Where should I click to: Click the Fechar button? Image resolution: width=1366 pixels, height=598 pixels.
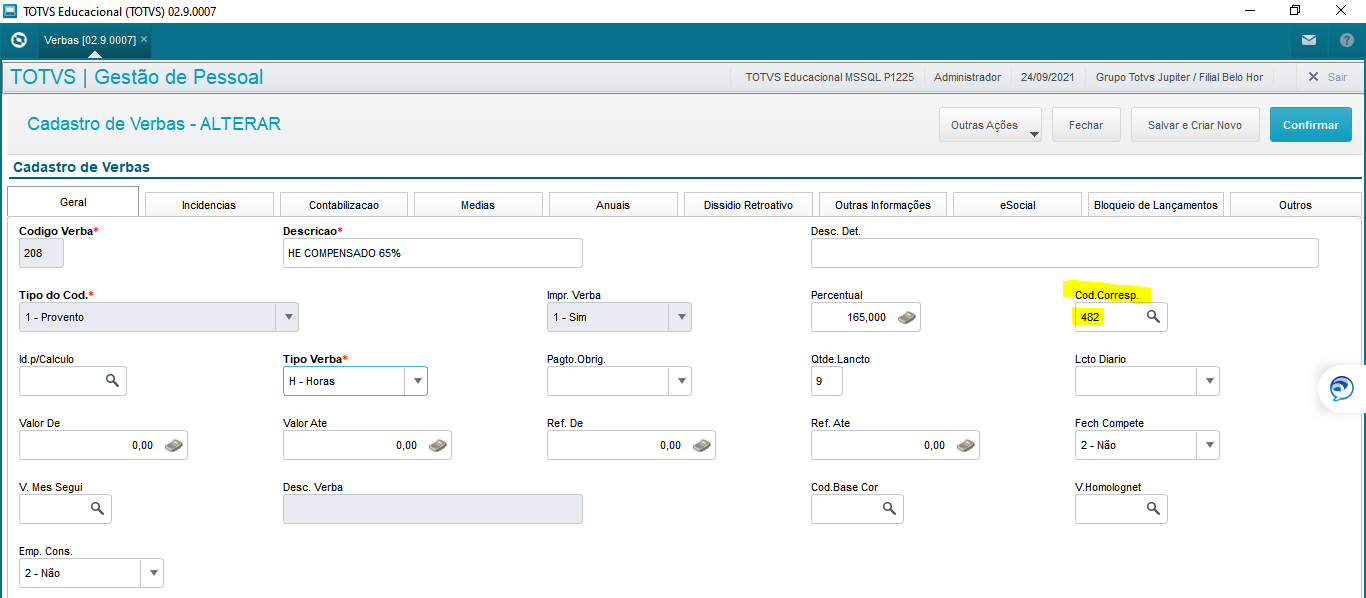pos(1086,125)
